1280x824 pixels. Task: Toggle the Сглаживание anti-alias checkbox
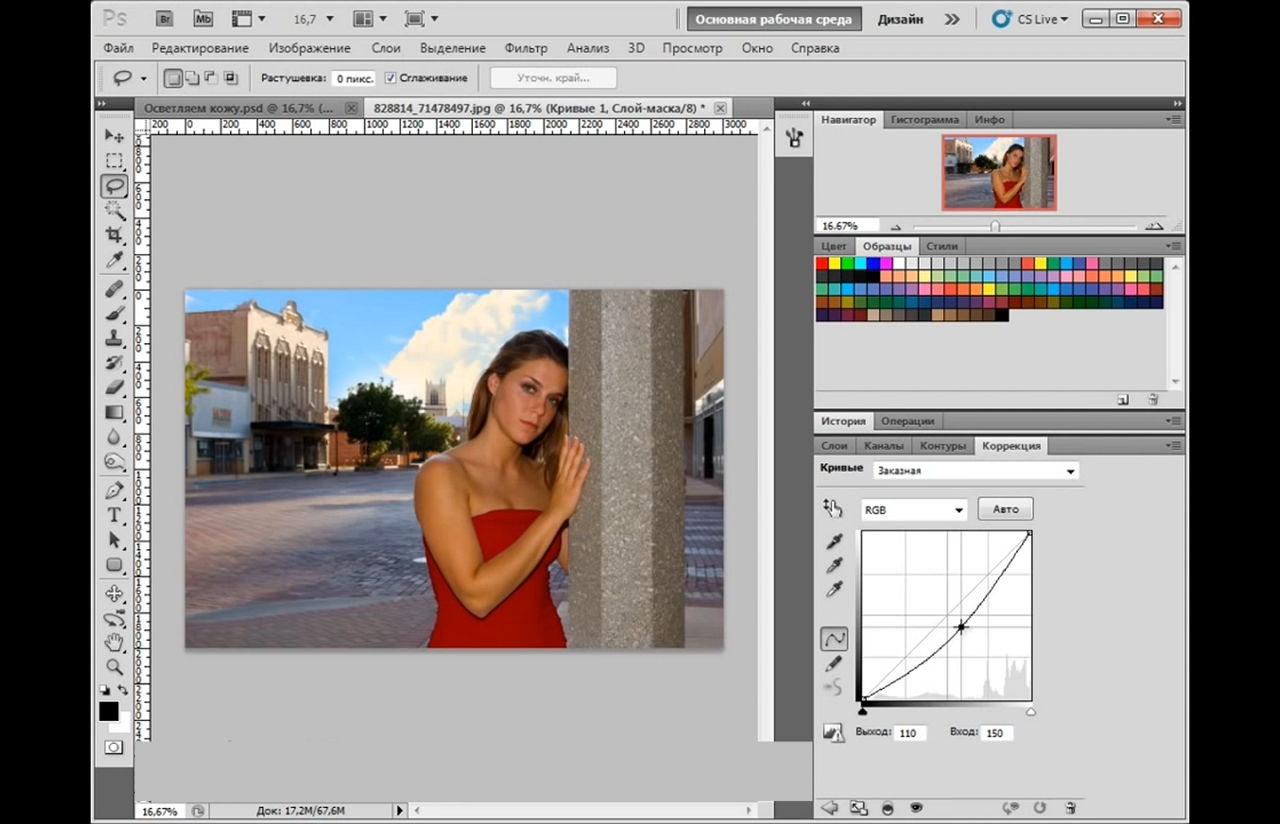(x=390, y=78)
